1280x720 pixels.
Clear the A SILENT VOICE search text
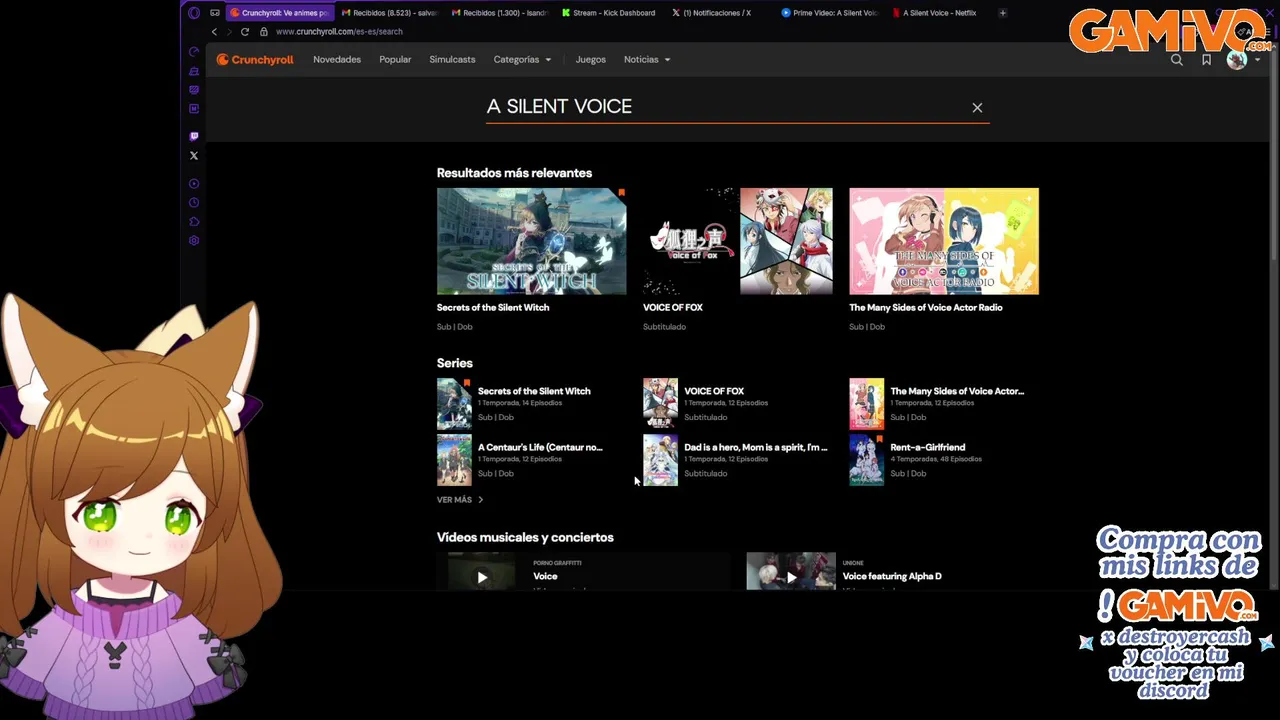pos(977,108)
